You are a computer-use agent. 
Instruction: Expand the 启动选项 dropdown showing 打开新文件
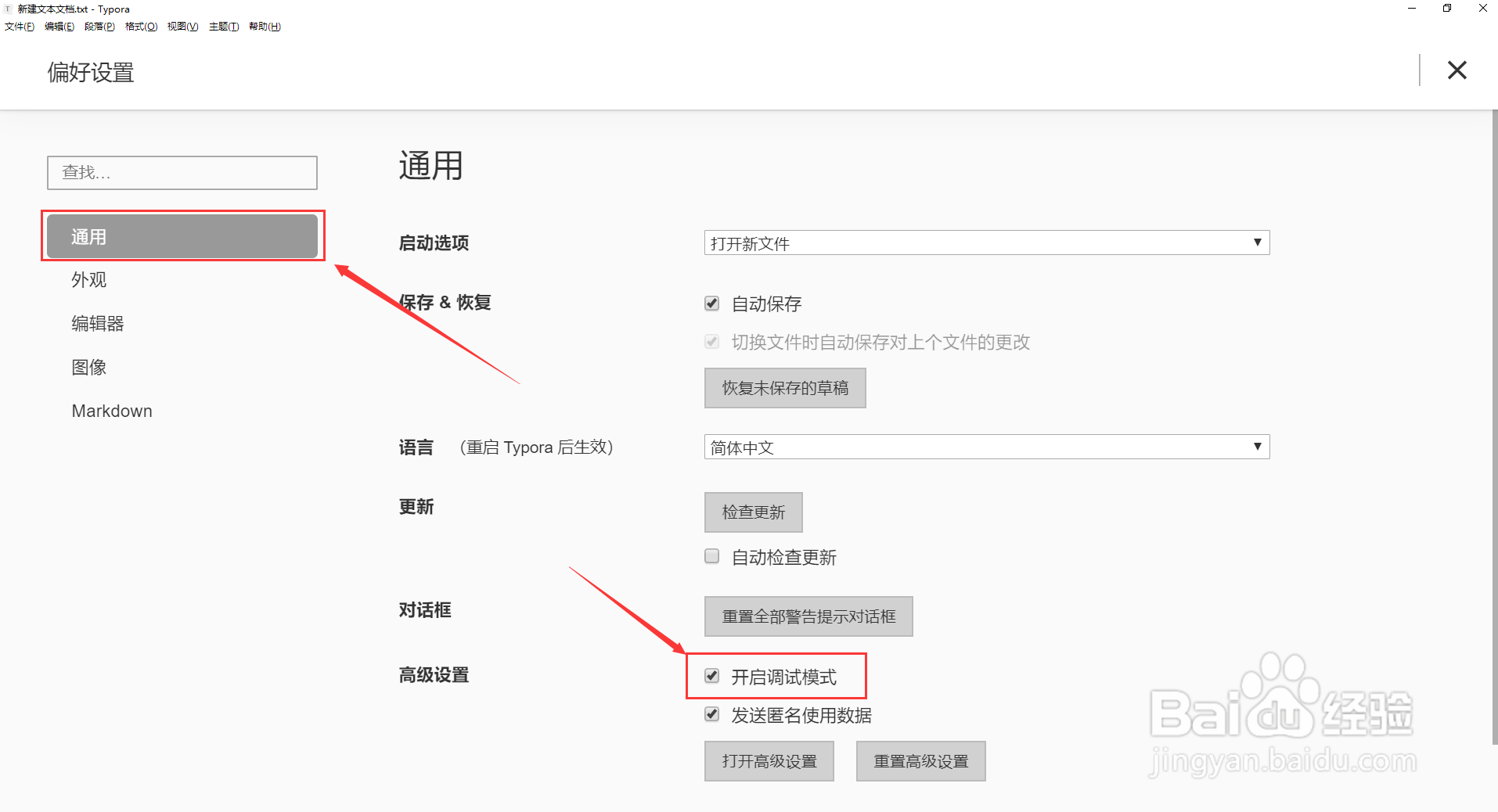pyautogui.click(x=987, y=243)
